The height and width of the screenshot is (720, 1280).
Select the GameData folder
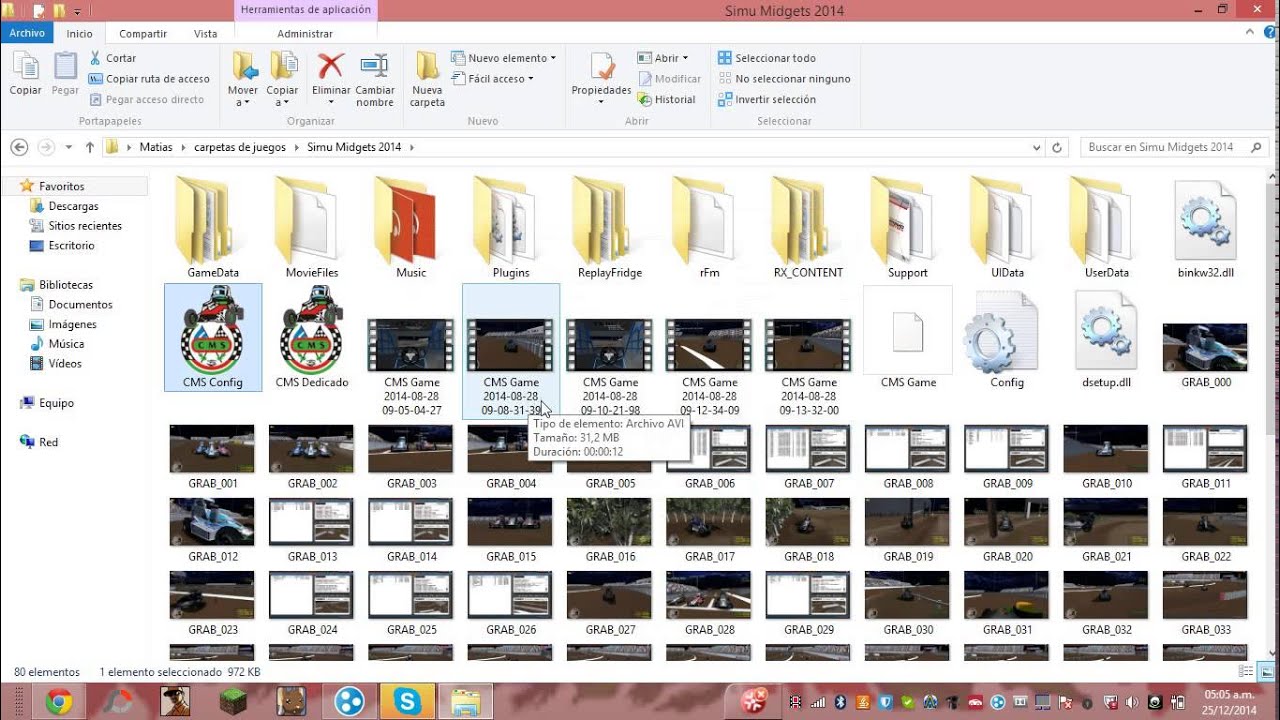tap(213, 227)
